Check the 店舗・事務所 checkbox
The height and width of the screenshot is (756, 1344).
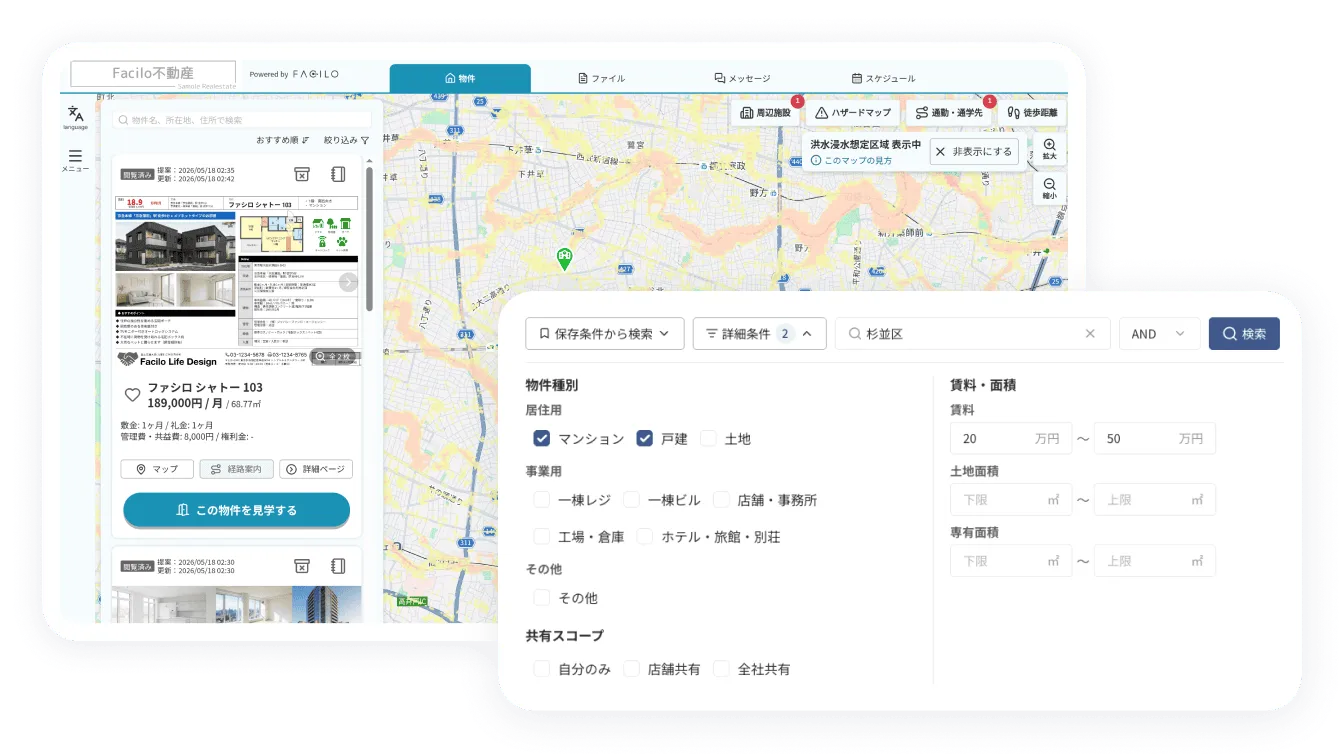[721, 499]
